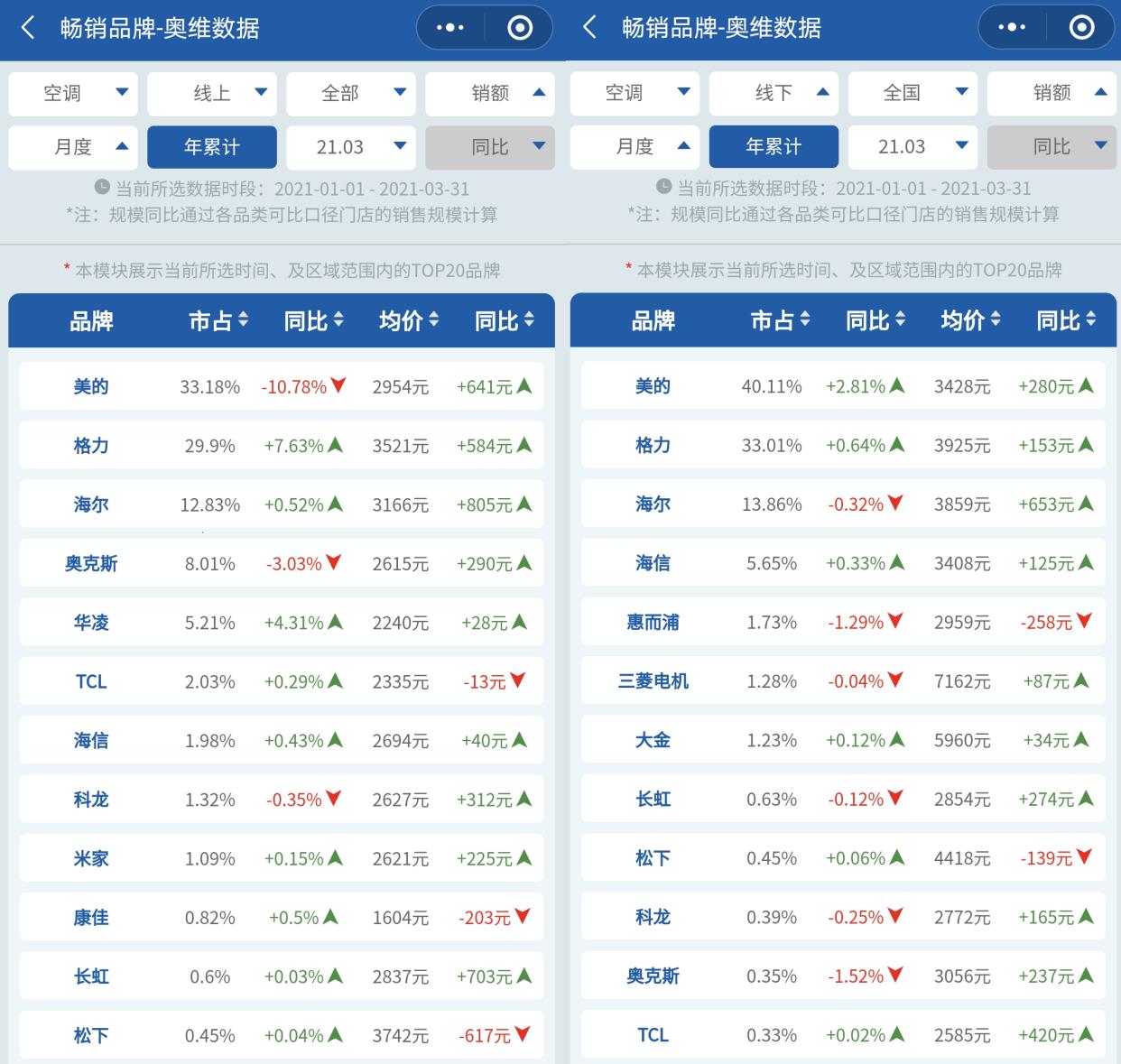
Task: Open the 空调 category dropdown
Action: (73, 93)
